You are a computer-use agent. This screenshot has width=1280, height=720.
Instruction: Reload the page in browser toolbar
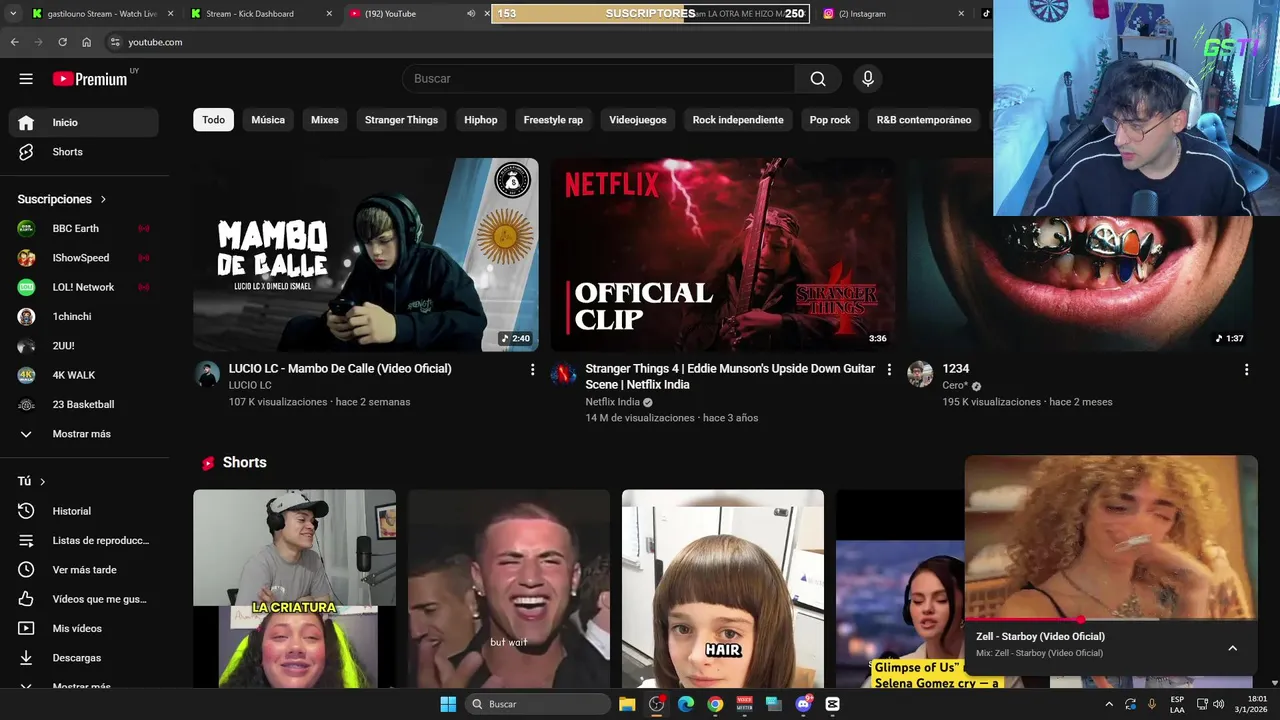pyautogui.click(x=62, y=42)
